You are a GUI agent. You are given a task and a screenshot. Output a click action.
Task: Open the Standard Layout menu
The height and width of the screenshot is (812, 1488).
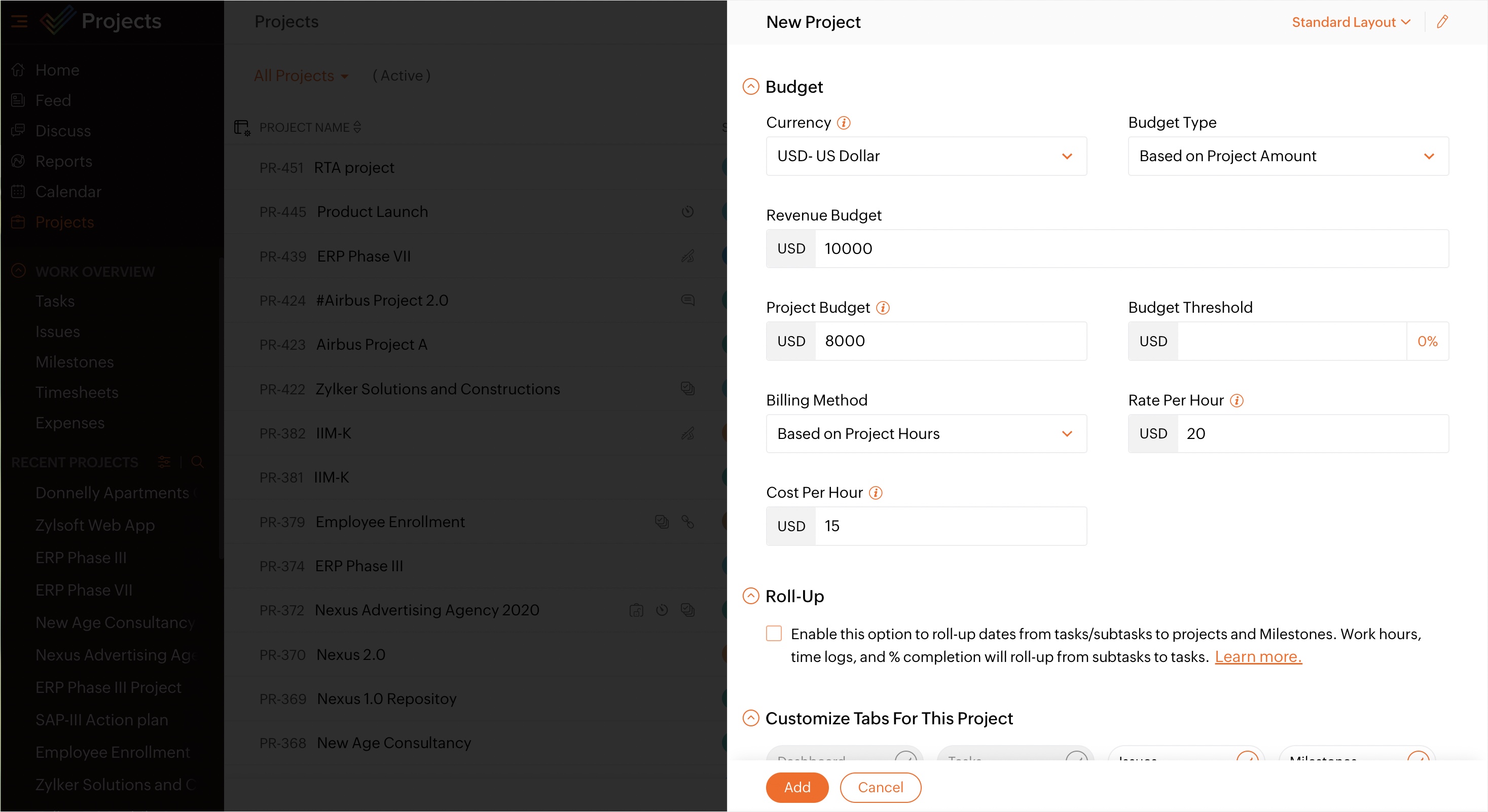coord(1351,22)
